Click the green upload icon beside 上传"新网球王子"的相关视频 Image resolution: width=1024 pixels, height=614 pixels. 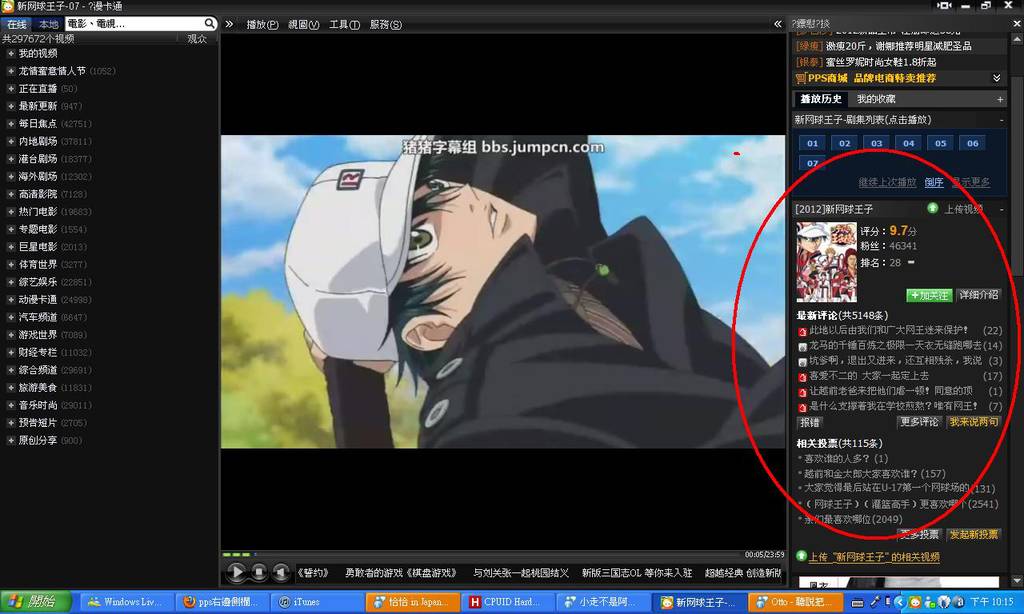coord(802,557)
